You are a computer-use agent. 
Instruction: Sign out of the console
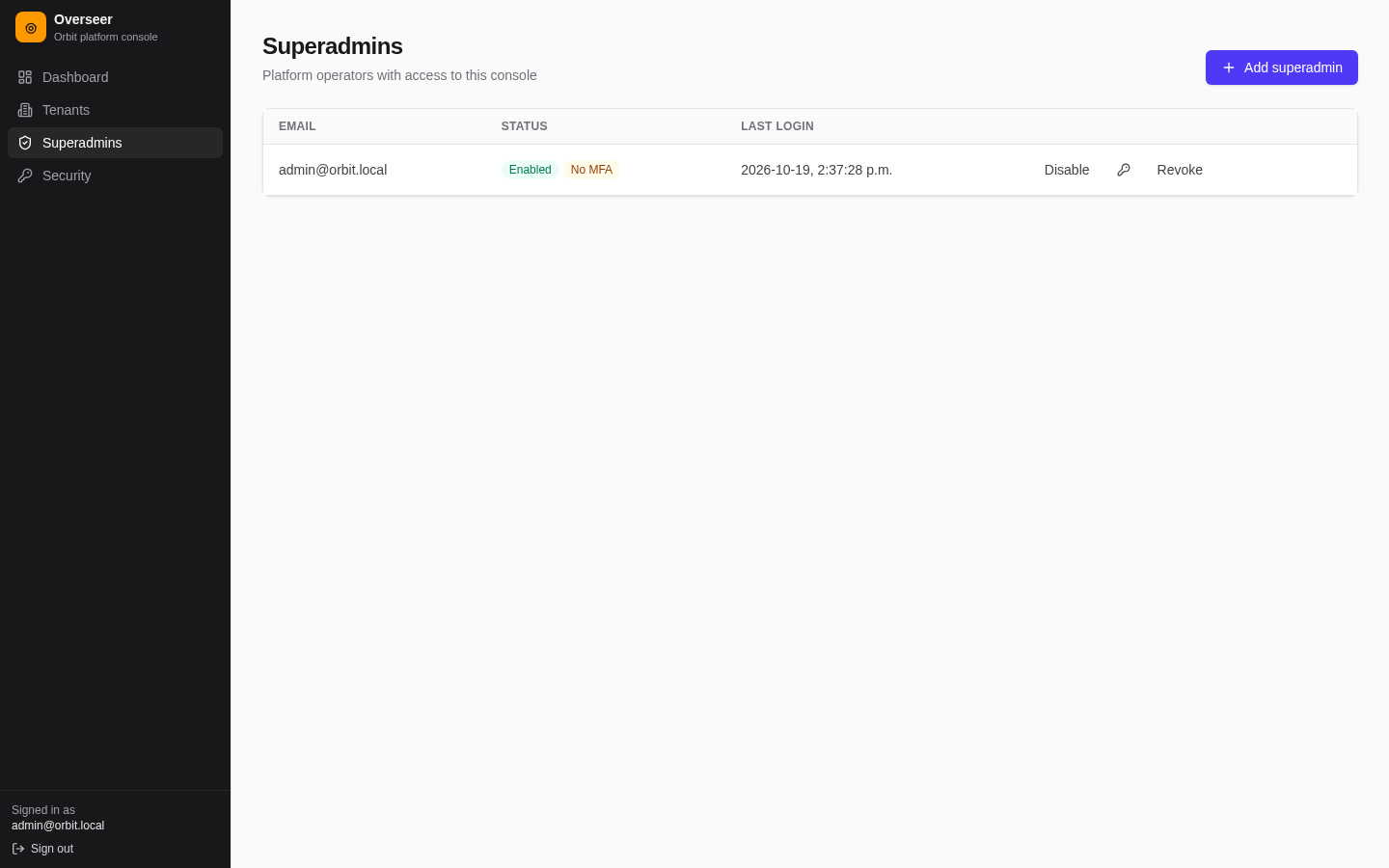pos(42,849)
